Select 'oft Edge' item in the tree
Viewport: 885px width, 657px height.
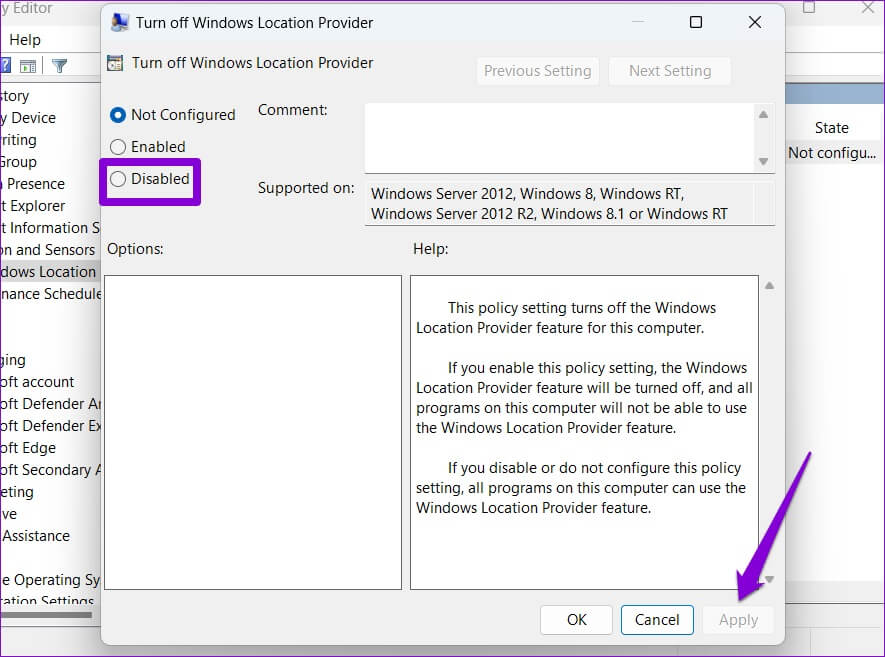pos(28,448)
